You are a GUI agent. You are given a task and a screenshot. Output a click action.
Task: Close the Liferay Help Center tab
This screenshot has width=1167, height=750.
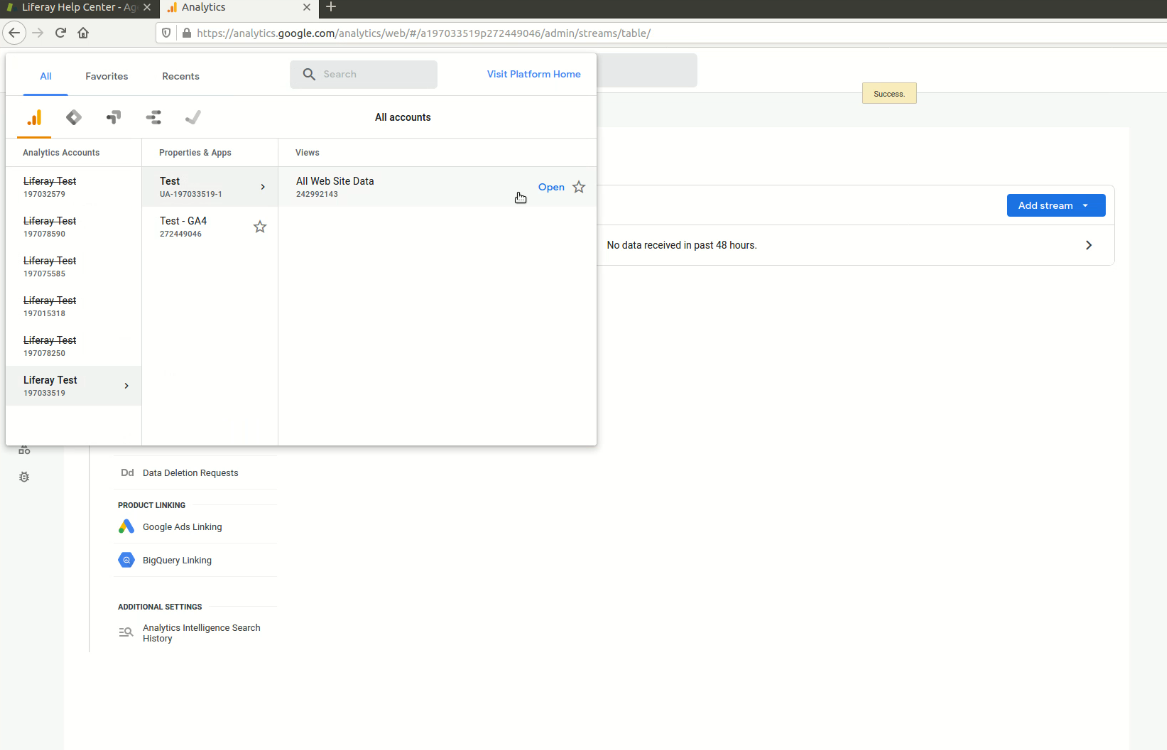point(147,7)
